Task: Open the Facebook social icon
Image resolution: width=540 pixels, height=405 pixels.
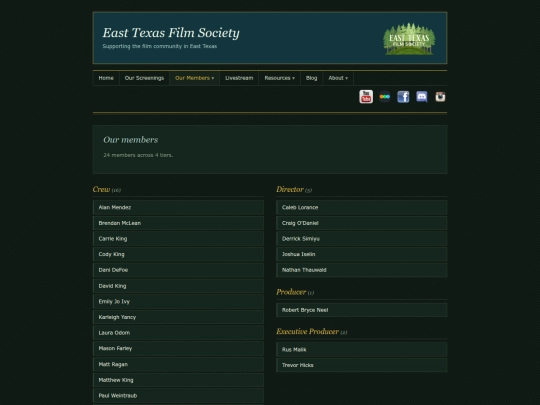Action: click(x=403, y=97)
